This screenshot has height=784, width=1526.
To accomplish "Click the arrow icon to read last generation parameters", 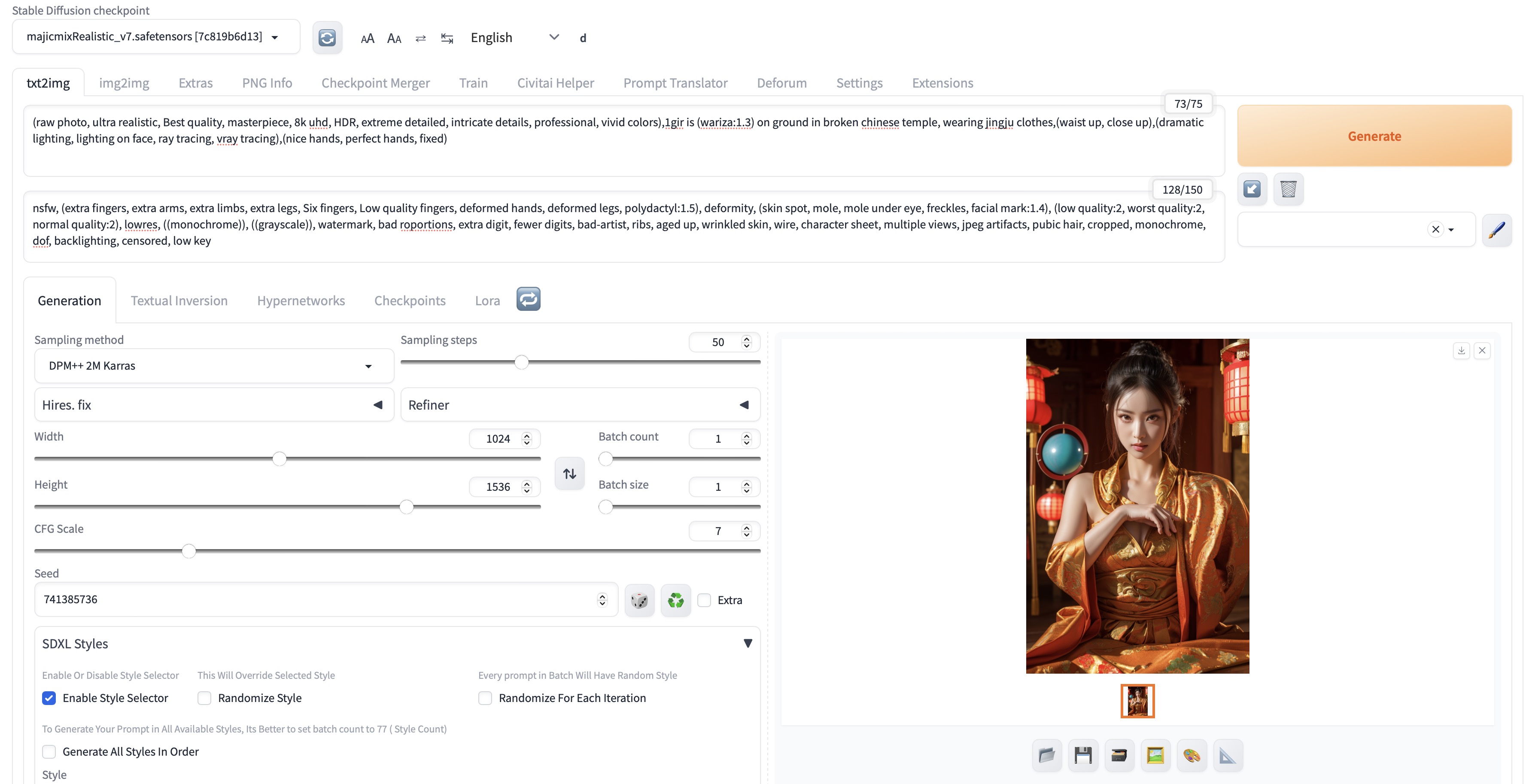I will 1252,189.
